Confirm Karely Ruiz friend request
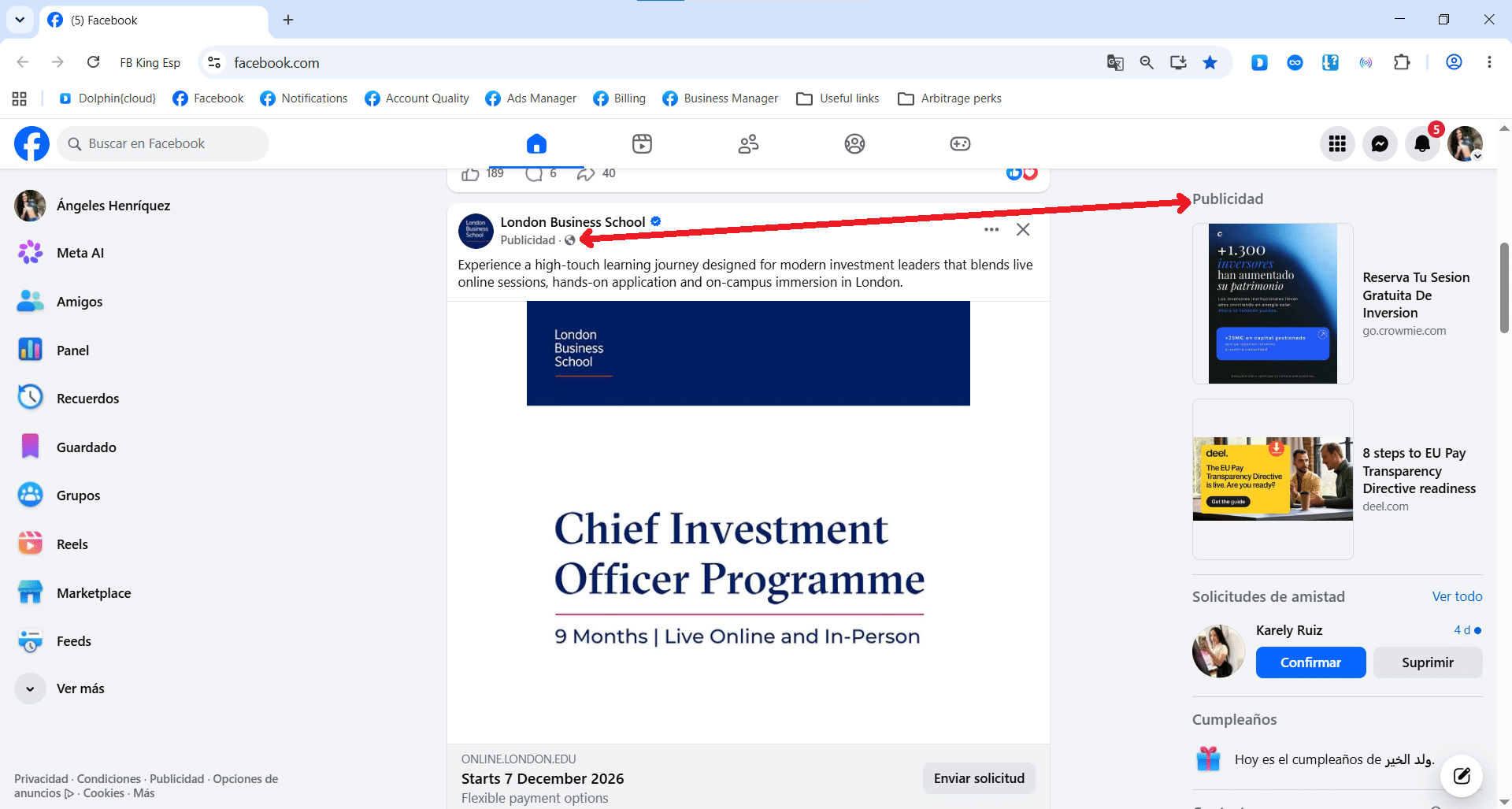1512x809 pixels. pos(1310,662)
